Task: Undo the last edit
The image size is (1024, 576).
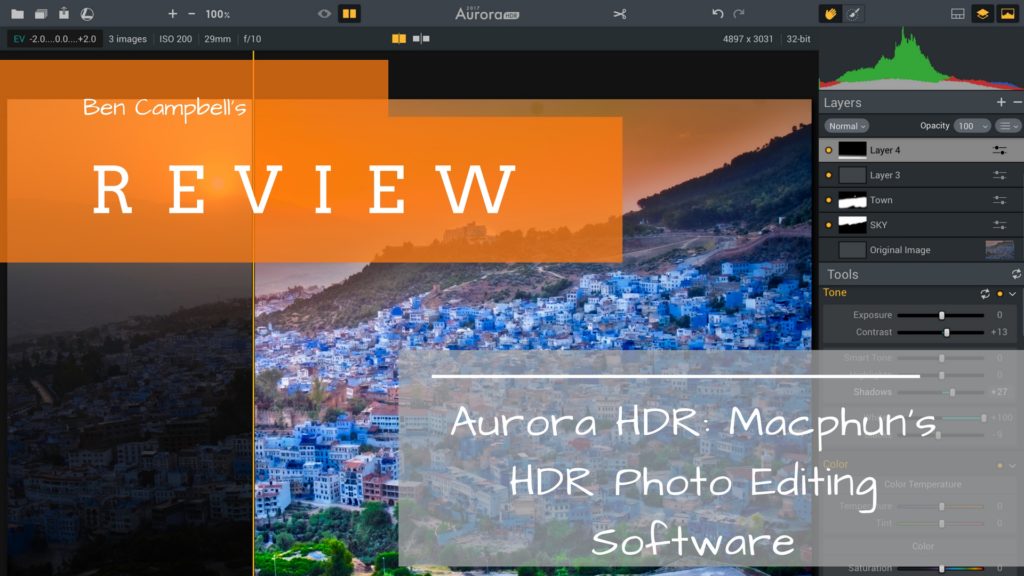Action: click(x=717, y=14)
